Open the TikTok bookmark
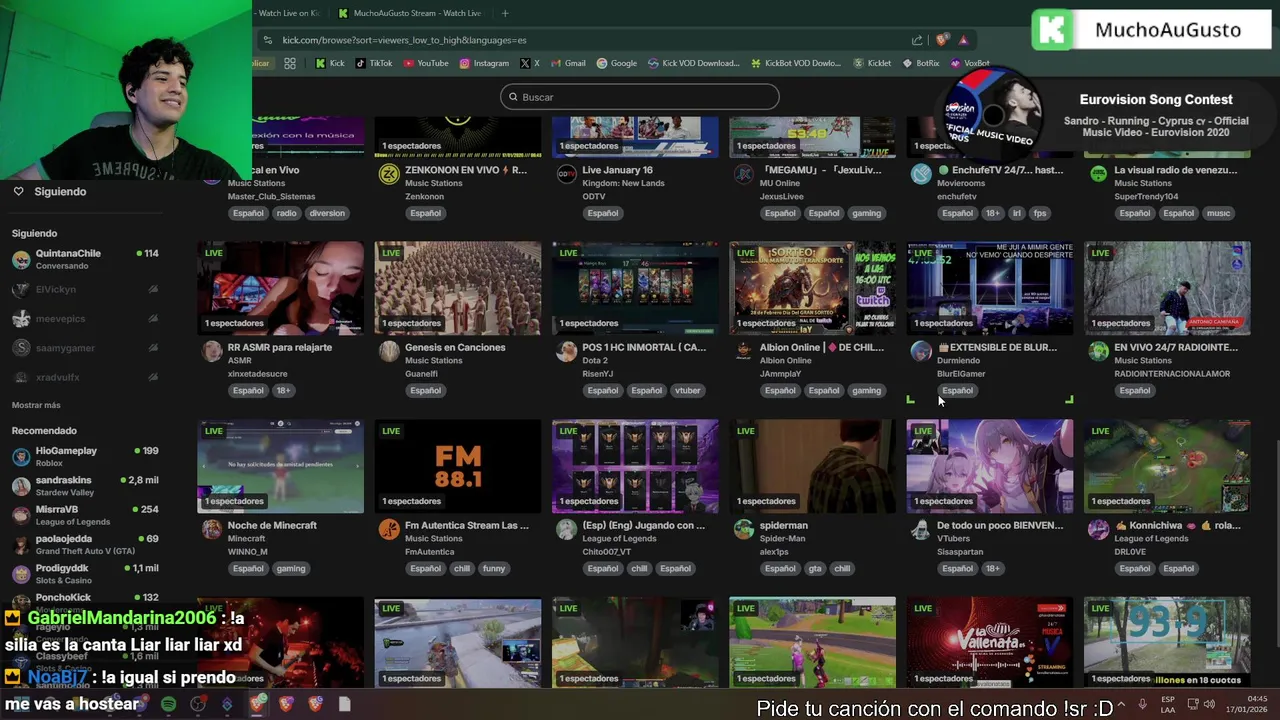 point(373,63)
